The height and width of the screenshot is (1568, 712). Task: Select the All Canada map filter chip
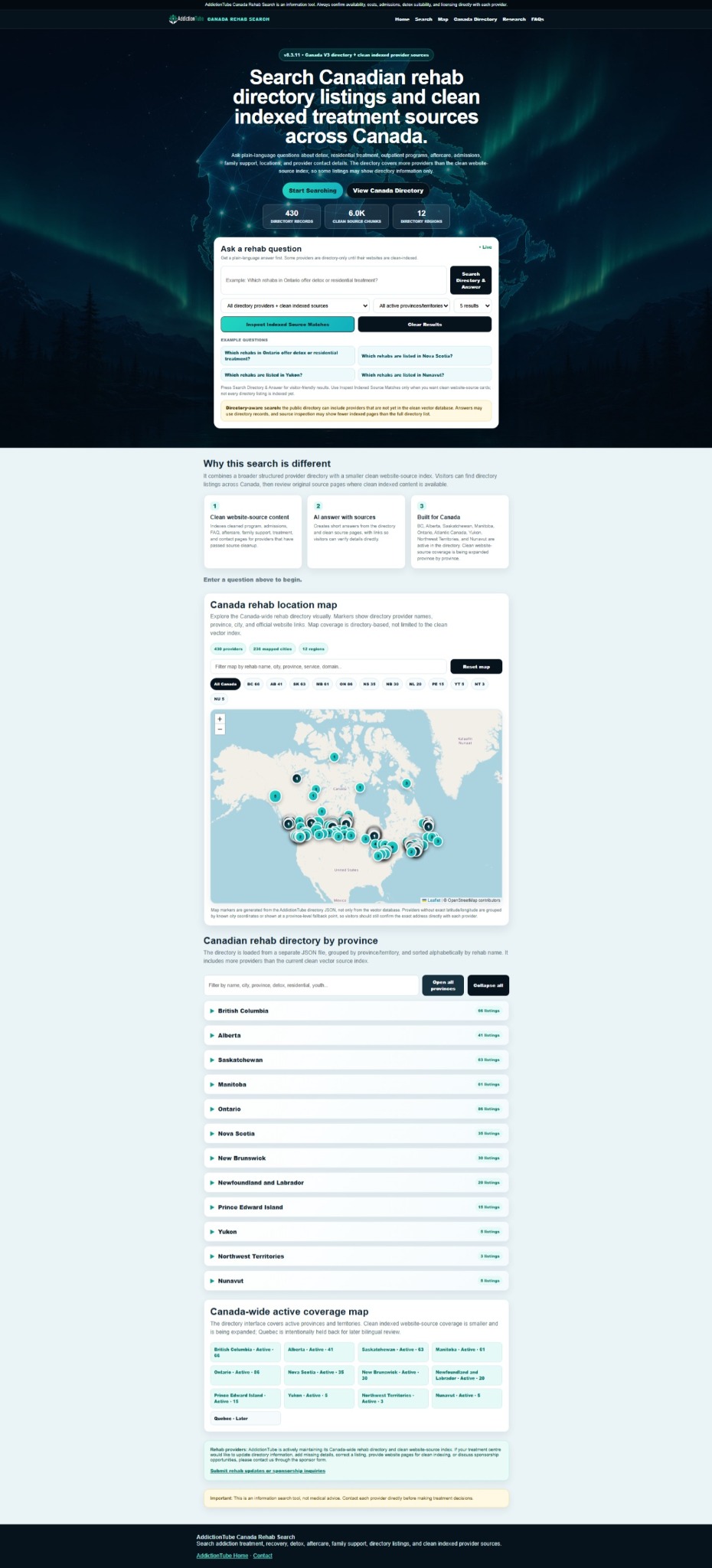click(225, 684)
